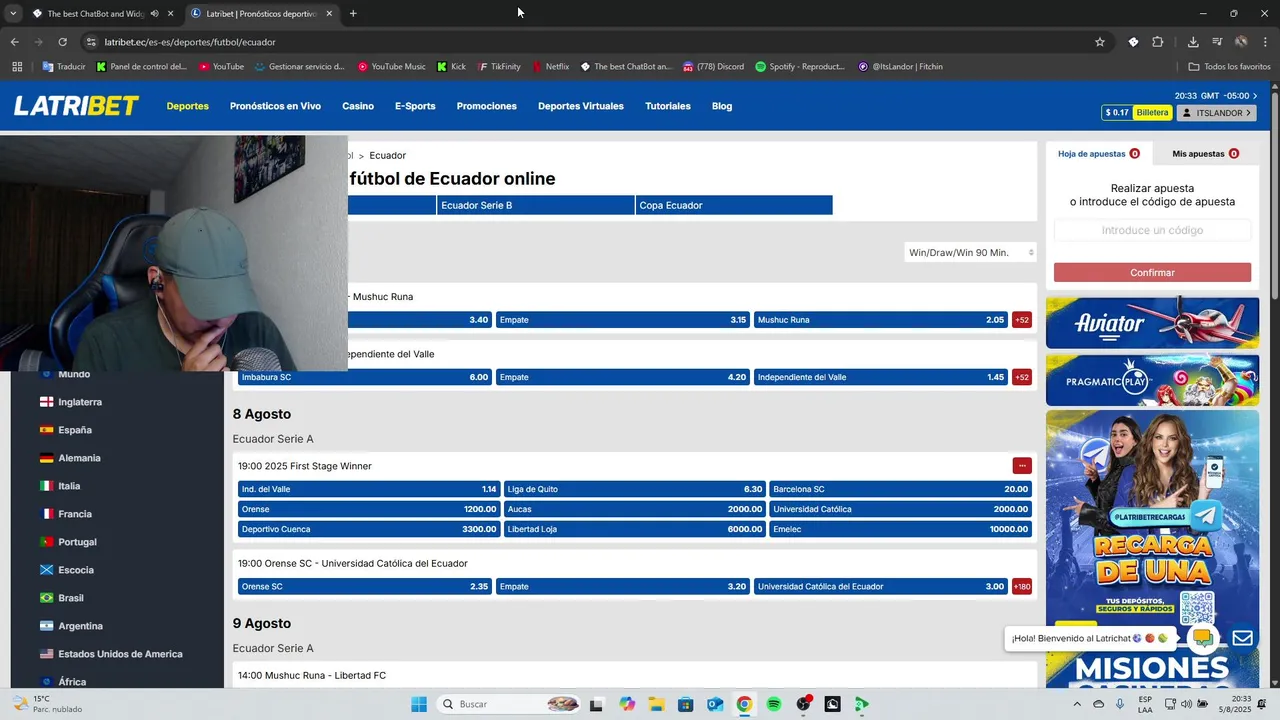Bet on Emelec at 10000.00
The height and width of the screenshot is (720, 1280).
pos(900,529)
